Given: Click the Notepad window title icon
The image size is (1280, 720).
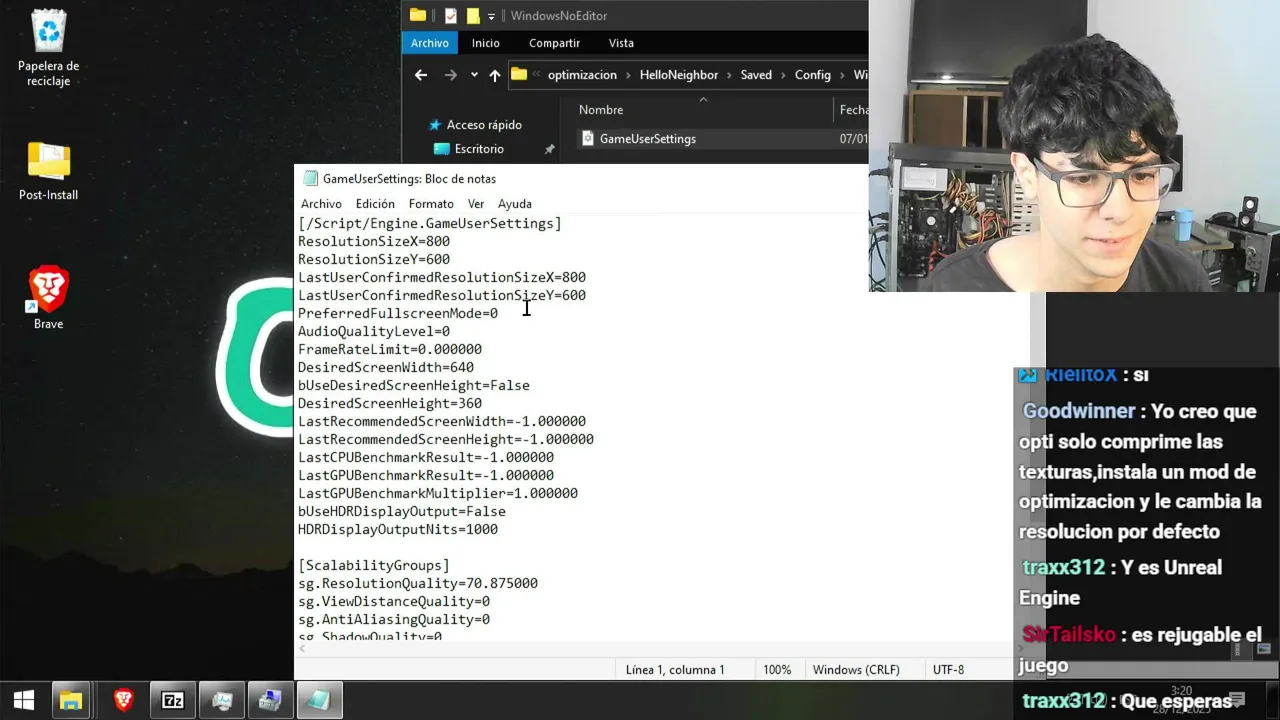Looking at the screenshot, I should [310, 179].
